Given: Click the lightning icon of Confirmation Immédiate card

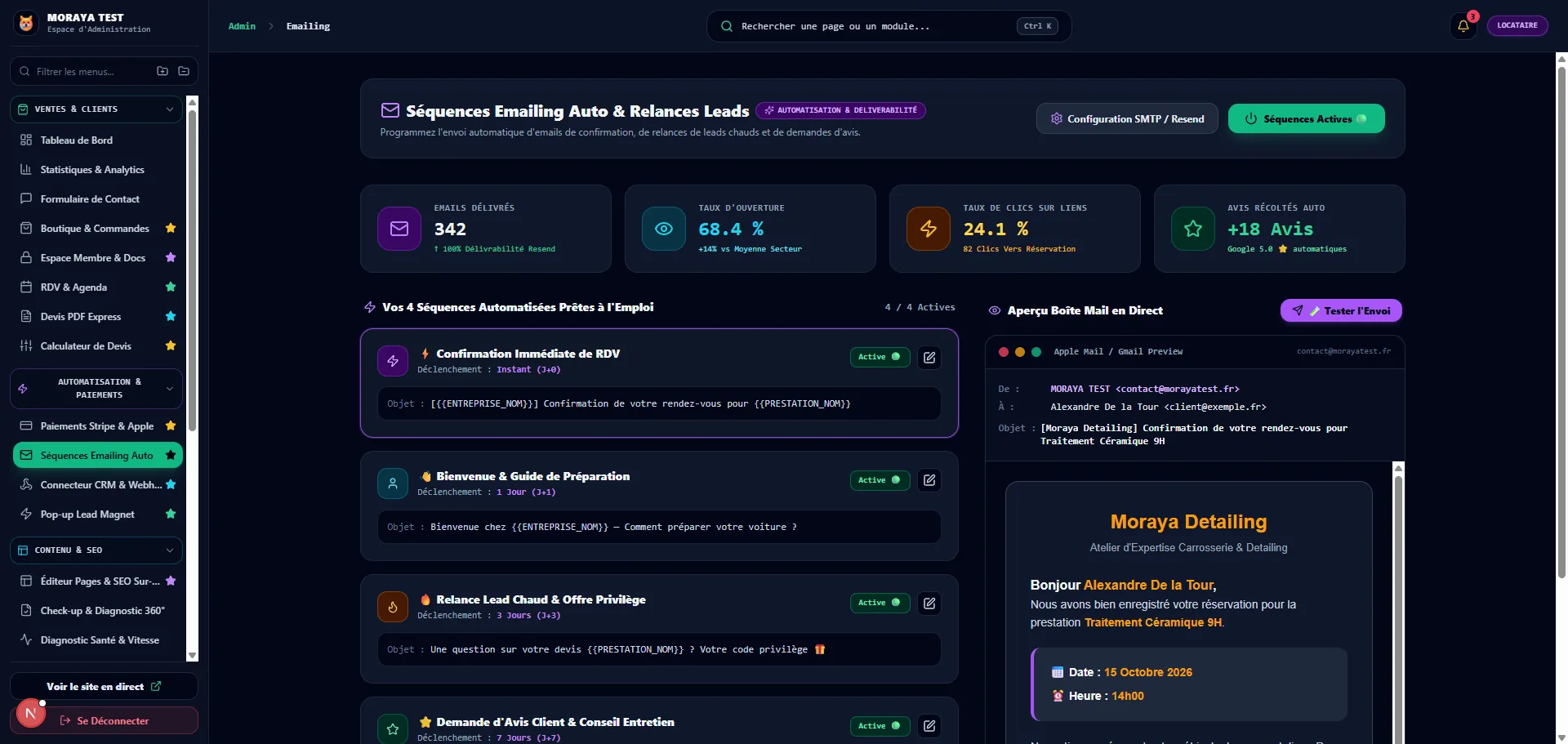Looking at the screenshot, I should (x=393, y=361).
